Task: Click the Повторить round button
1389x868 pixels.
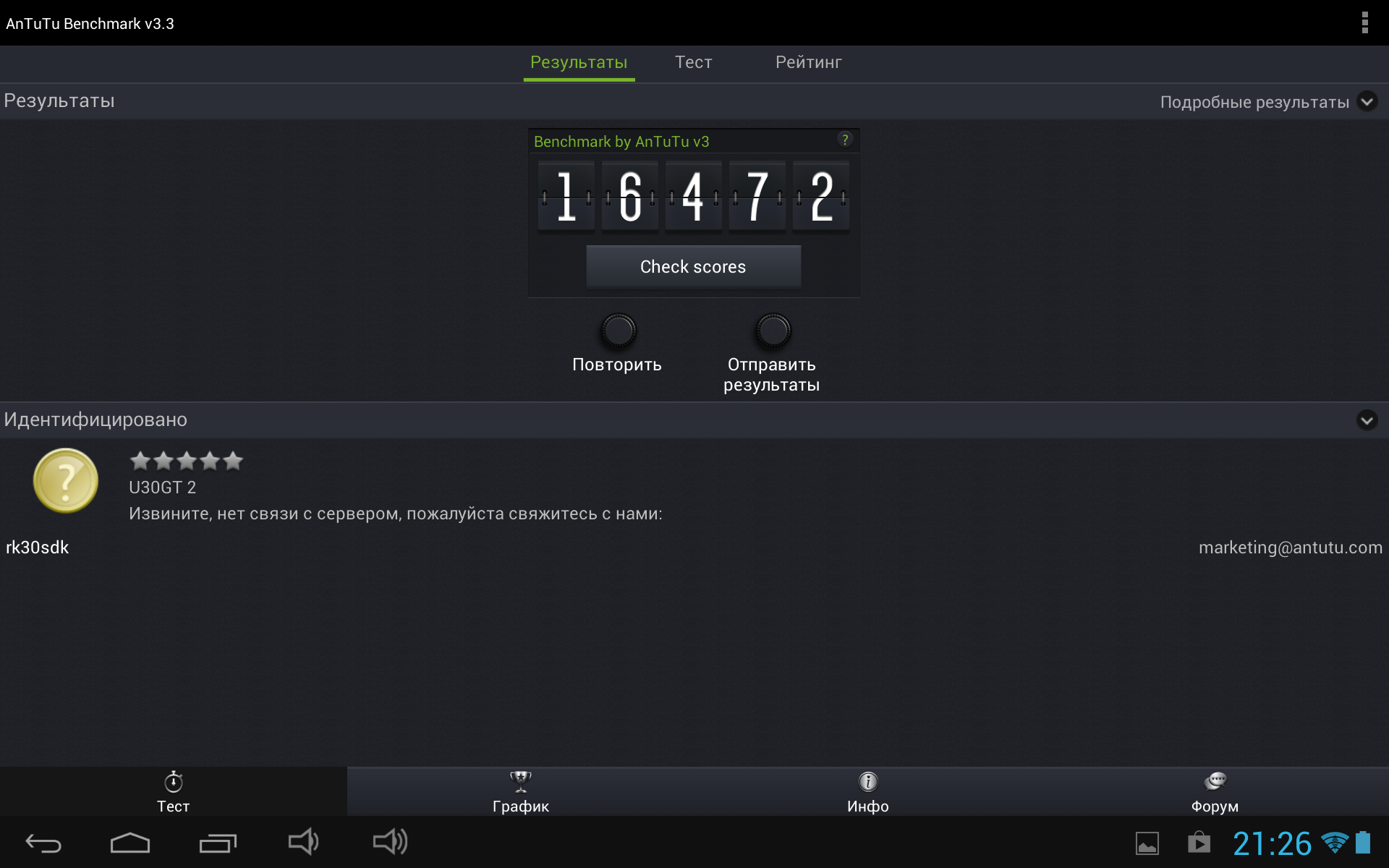Action: 618,331
